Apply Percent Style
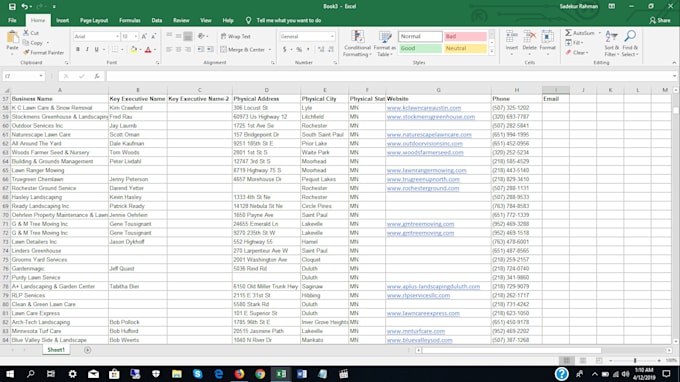680x382 pixels. (299, 49)
